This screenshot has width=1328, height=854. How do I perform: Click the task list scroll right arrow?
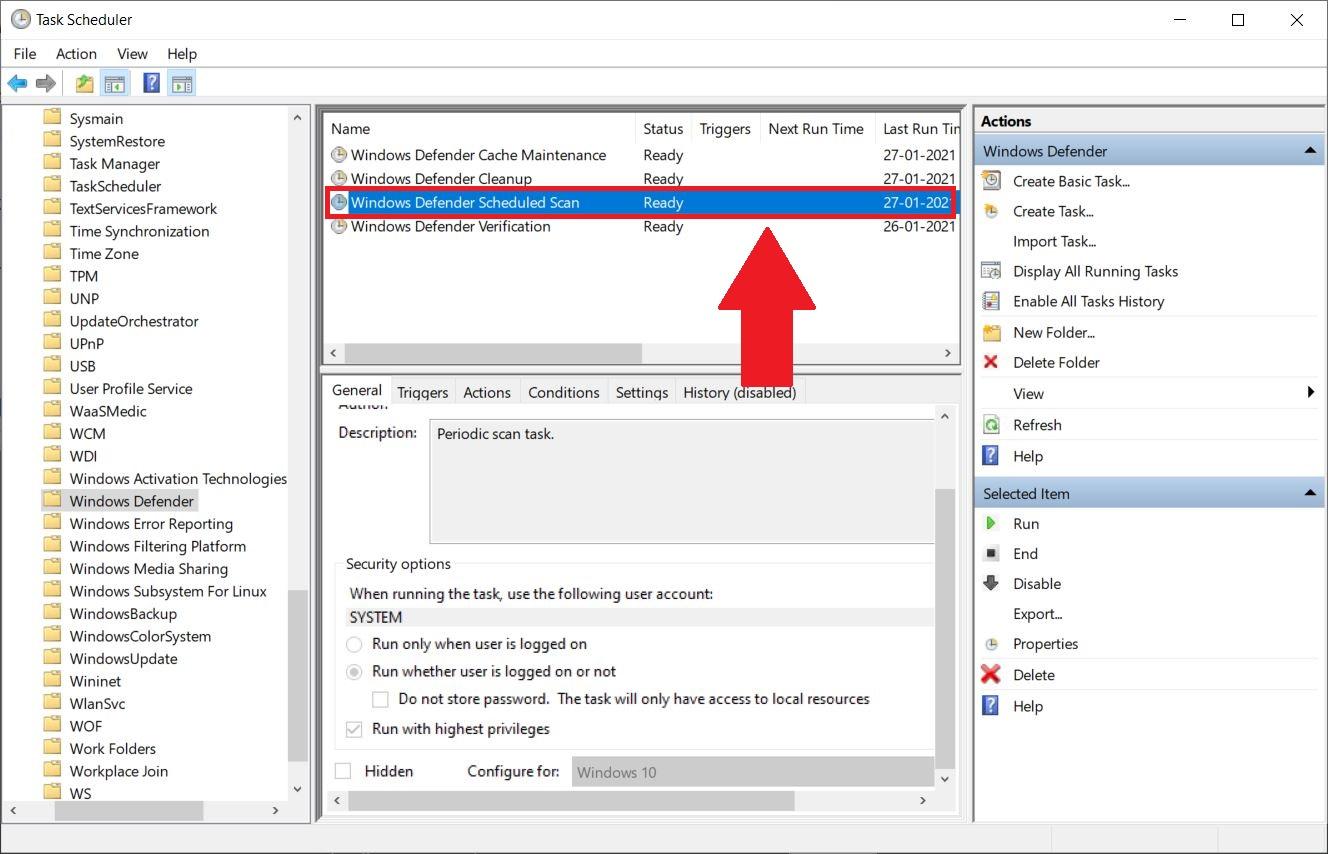click(x=947, y=353)
